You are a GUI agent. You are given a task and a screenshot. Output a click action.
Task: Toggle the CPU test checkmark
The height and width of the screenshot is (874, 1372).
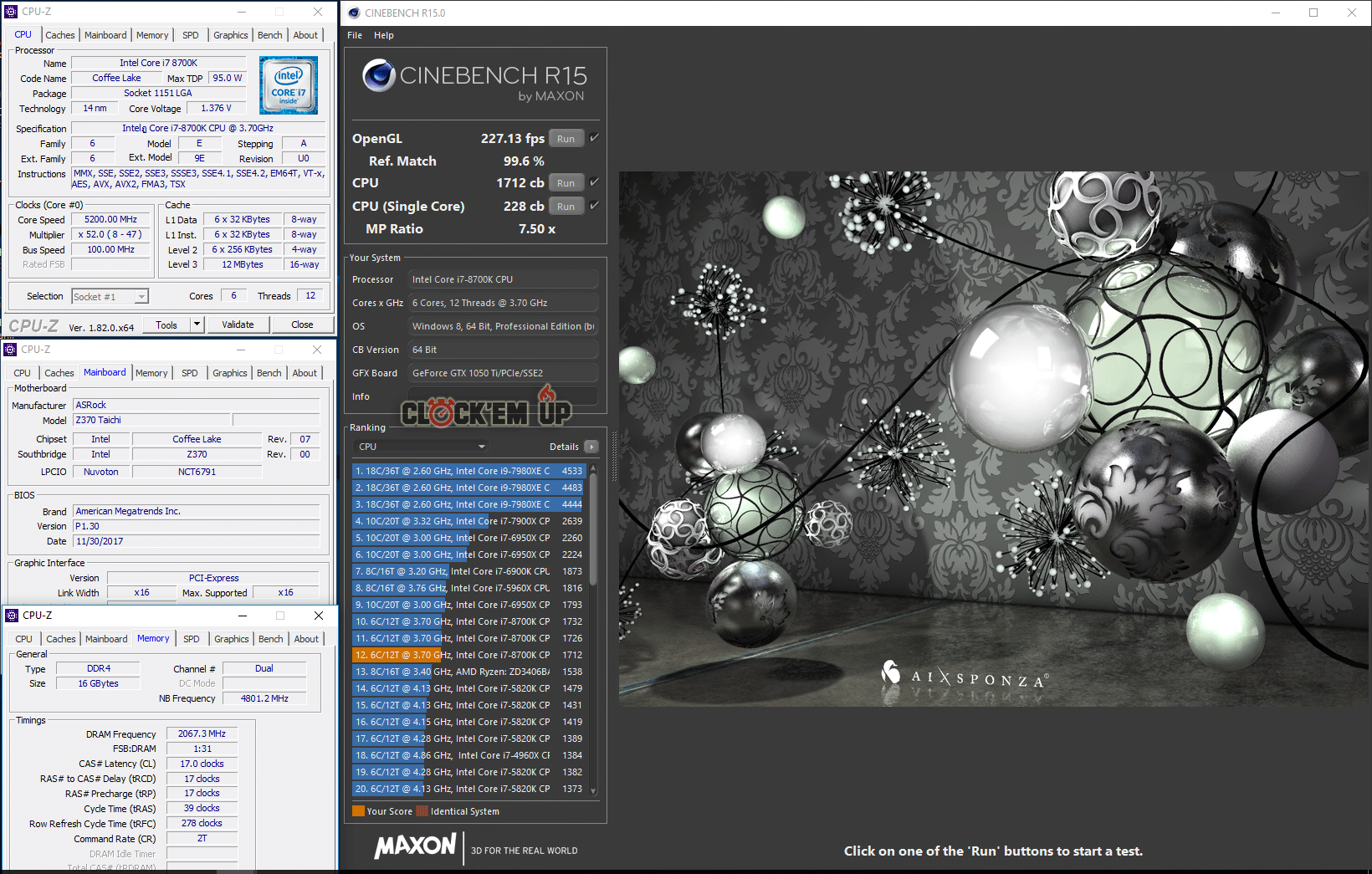point(594,182)
